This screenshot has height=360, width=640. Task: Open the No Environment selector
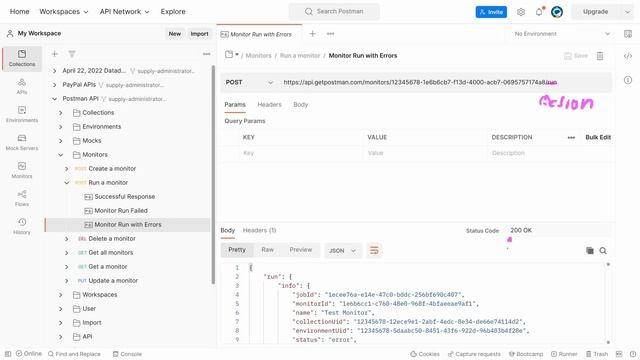(x=562, y=34)
